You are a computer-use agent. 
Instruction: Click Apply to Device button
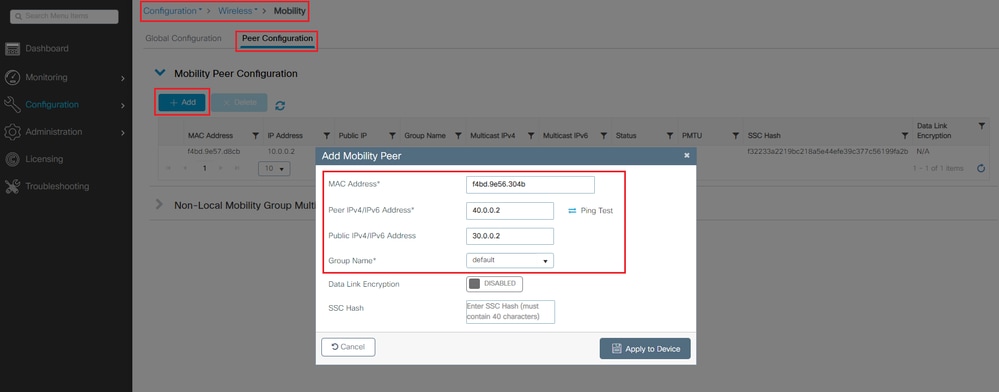[x=645, y=349]
